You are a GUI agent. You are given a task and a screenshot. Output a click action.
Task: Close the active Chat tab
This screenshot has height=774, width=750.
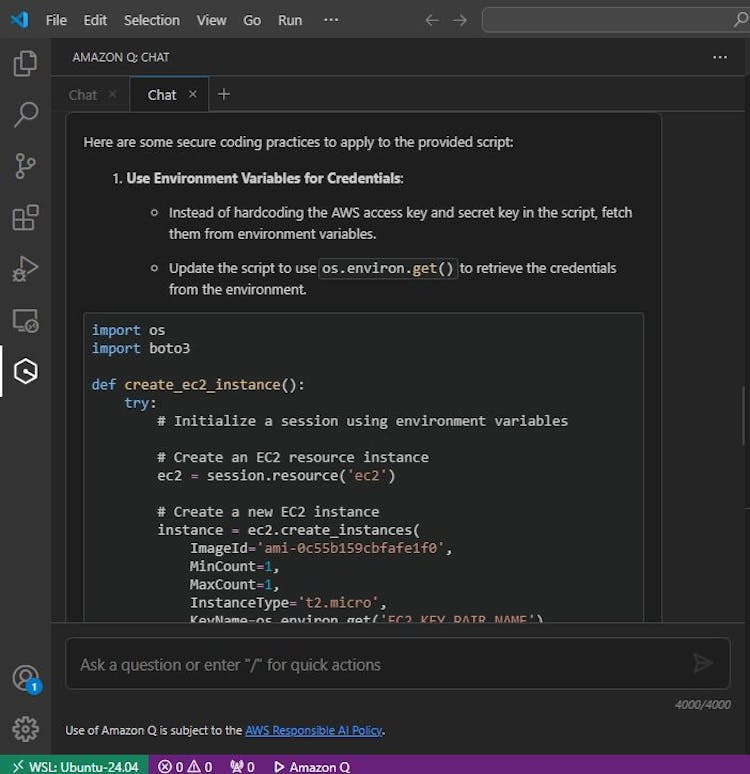[193, 94]
